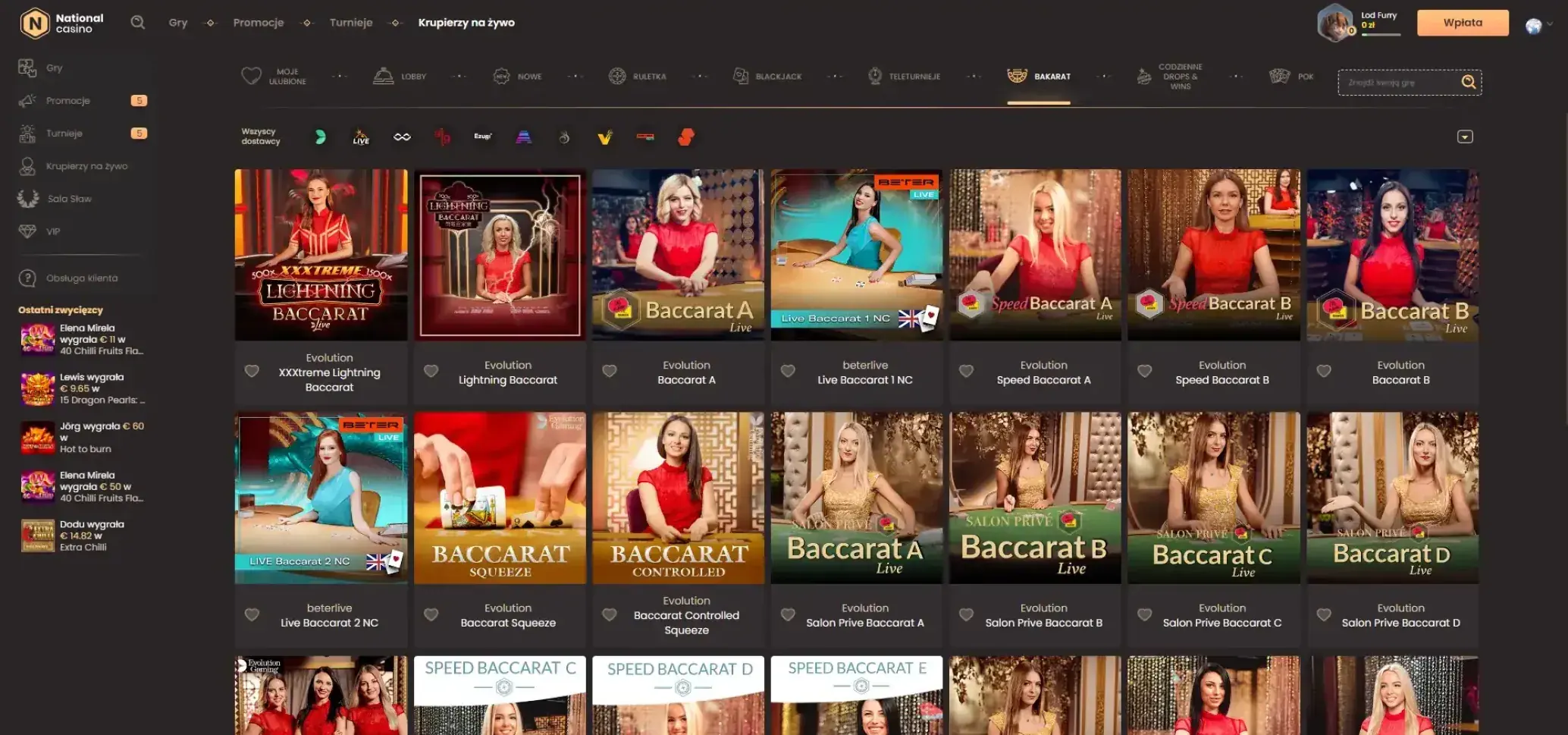The height and width of the screenshot is (735, 1568).
Task: Favorite Lightning Baccarat with heart
Action: (x=431, y=372)
